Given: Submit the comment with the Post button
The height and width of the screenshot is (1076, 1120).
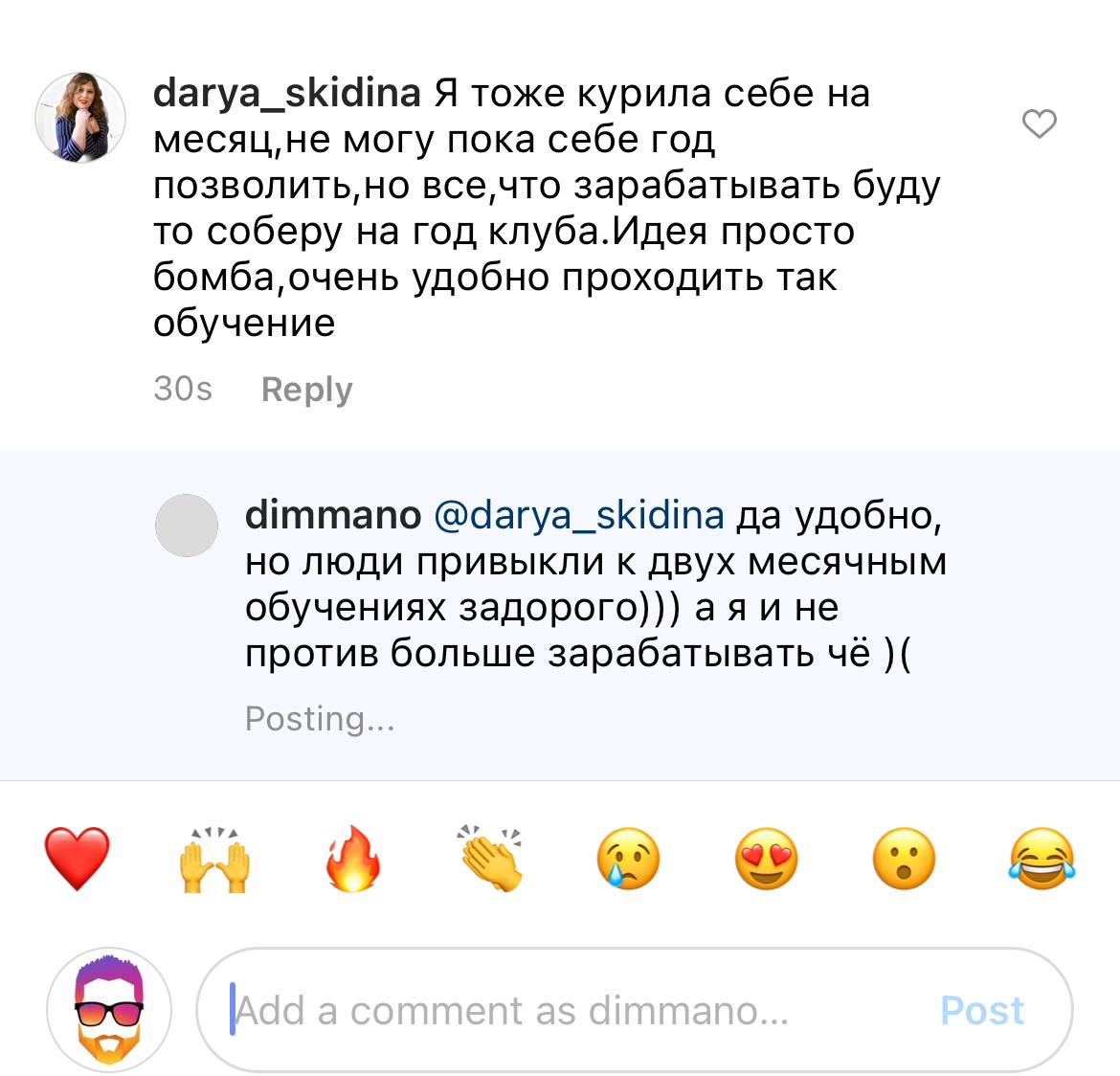Looking at the screenshot, I should [x=982, y=1010].
